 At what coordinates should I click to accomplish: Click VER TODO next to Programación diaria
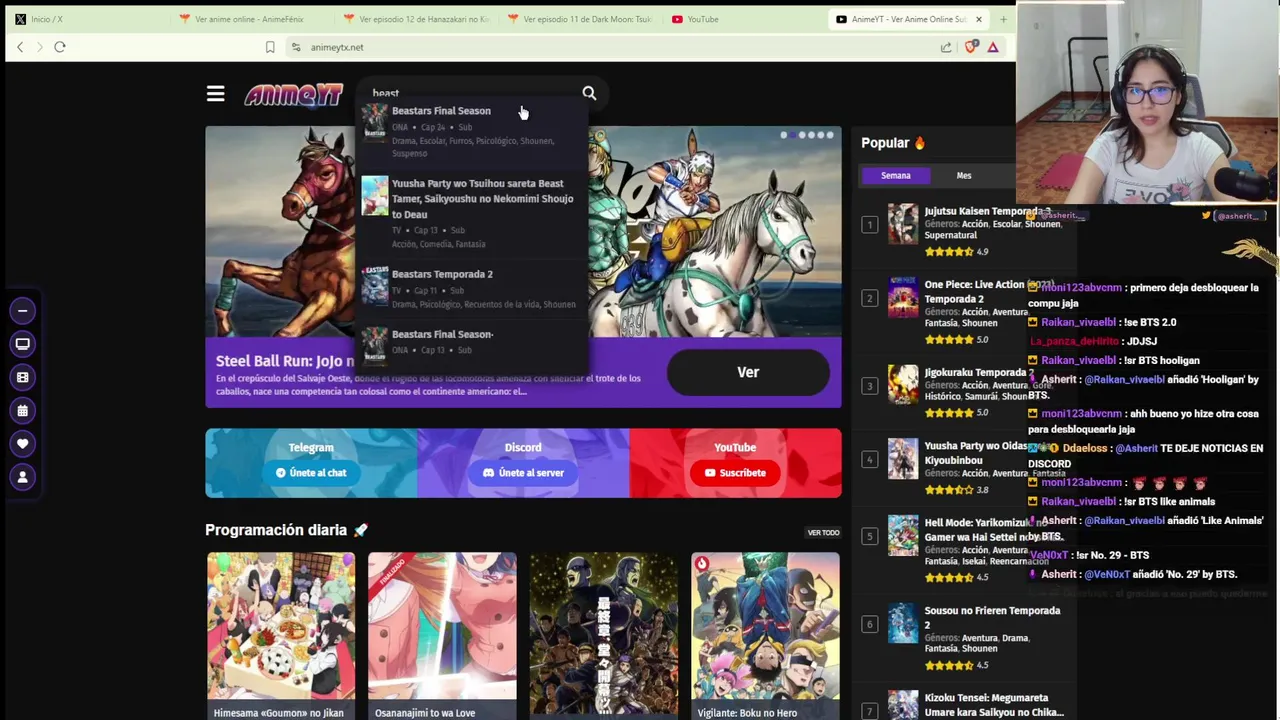pyautogui.click(x=823, y=533)
